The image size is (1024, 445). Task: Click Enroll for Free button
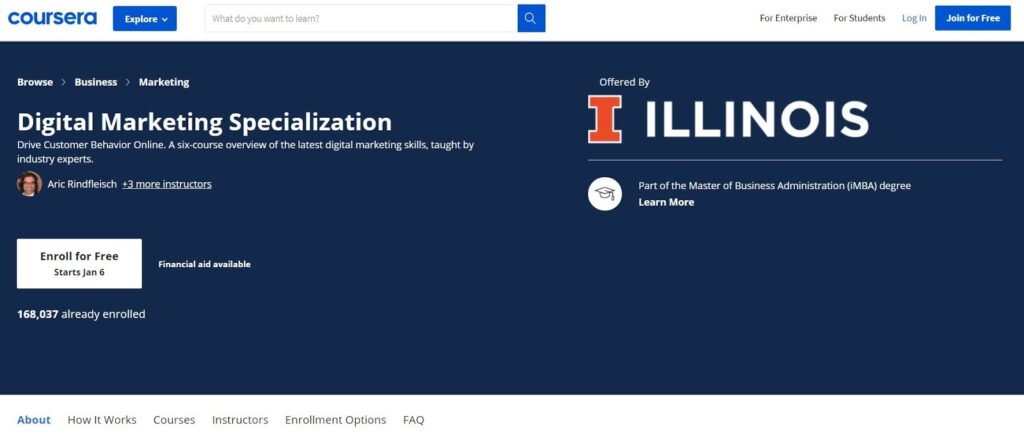(x=79, y=263)
